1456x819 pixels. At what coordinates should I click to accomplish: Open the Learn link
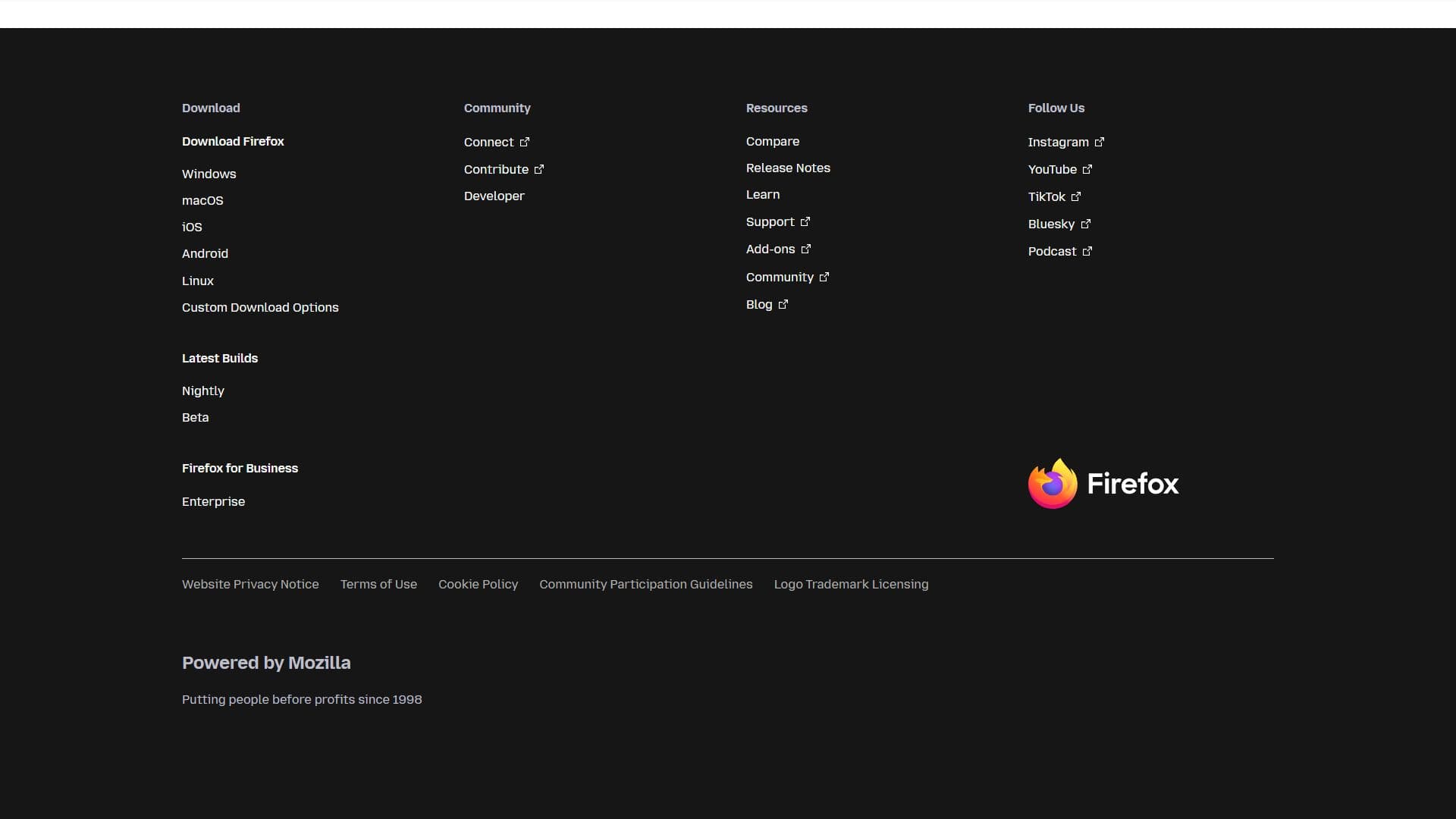763,194
